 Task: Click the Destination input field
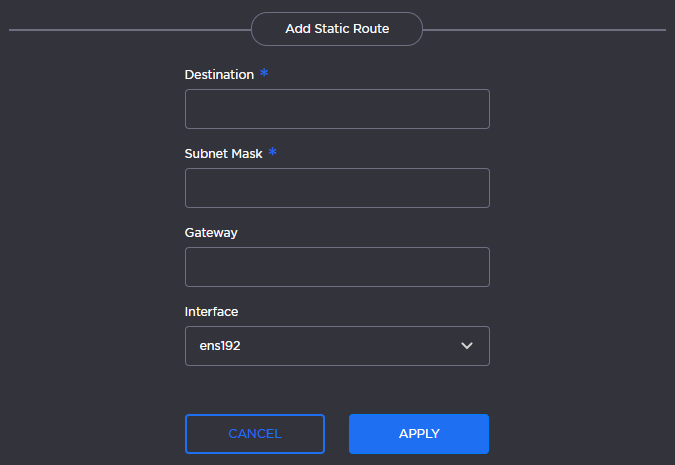pos(337,109)
